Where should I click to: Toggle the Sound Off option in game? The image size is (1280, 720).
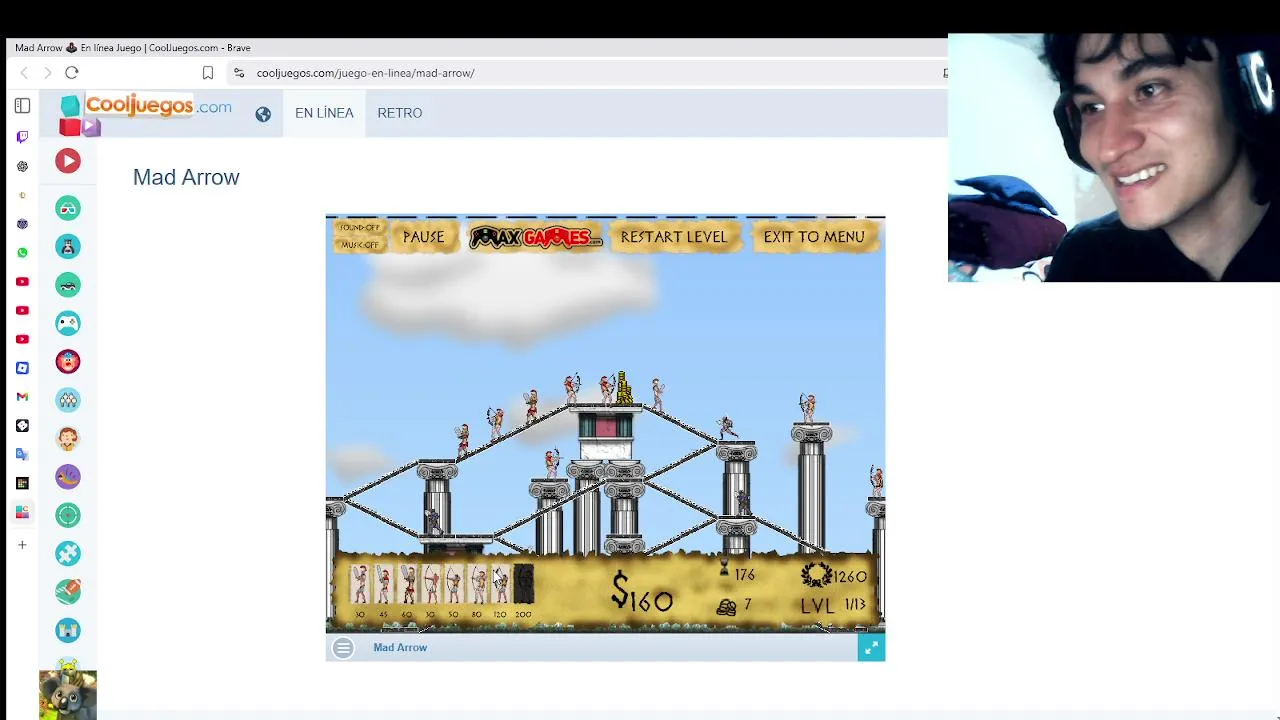point(359,228)
